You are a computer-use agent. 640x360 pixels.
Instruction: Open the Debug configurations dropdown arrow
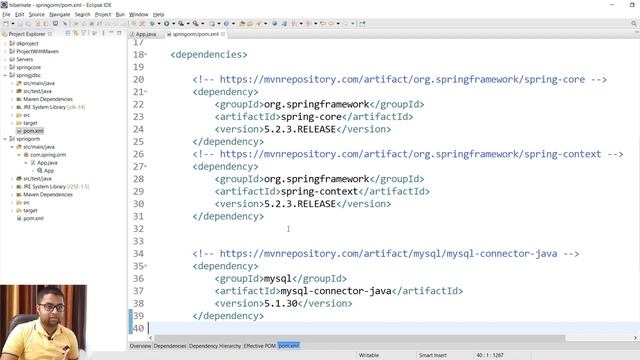159,24
